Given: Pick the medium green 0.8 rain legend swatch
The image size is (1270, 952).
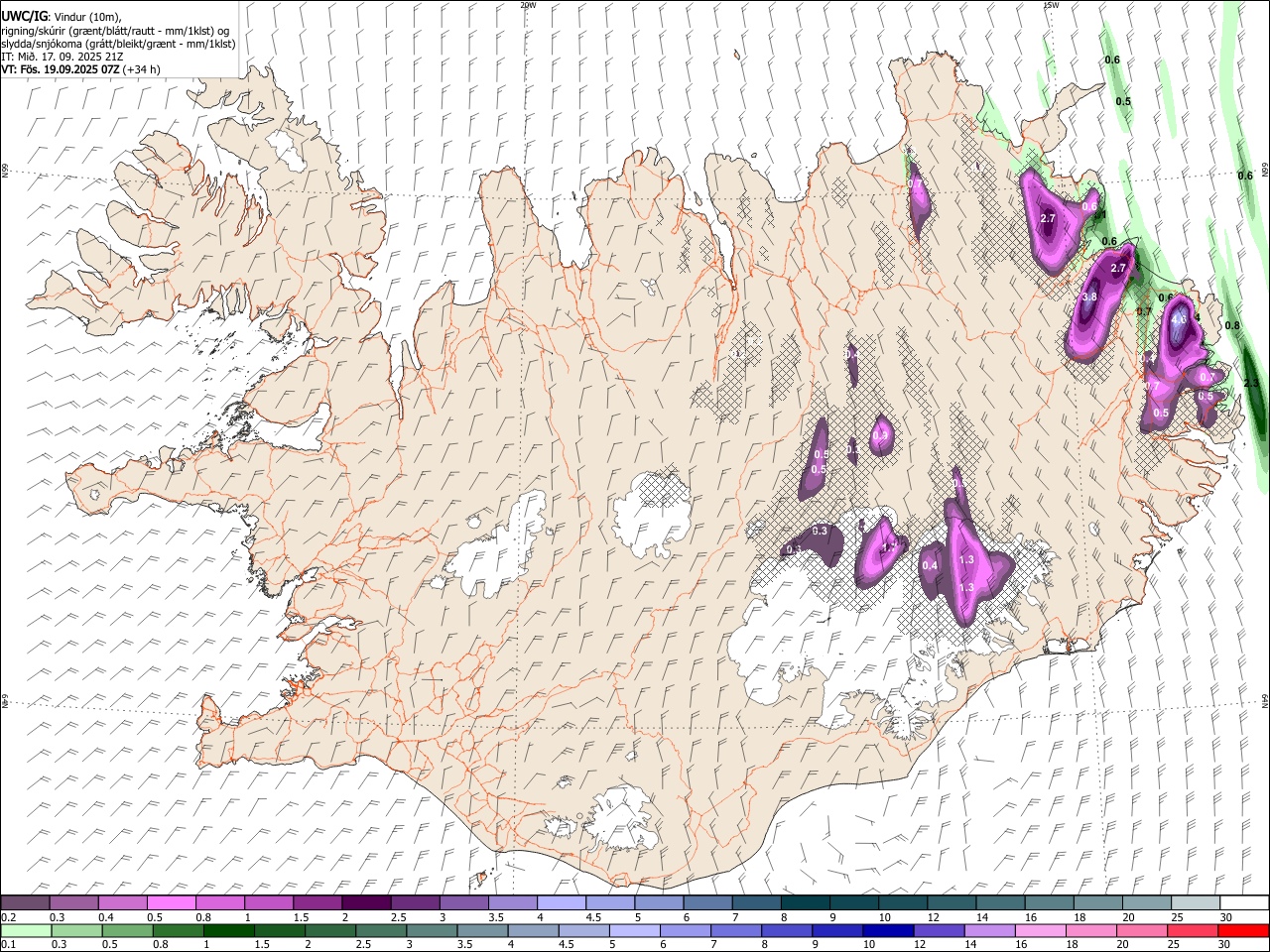Looking at the screenshot, I should (x=178, y=931).
